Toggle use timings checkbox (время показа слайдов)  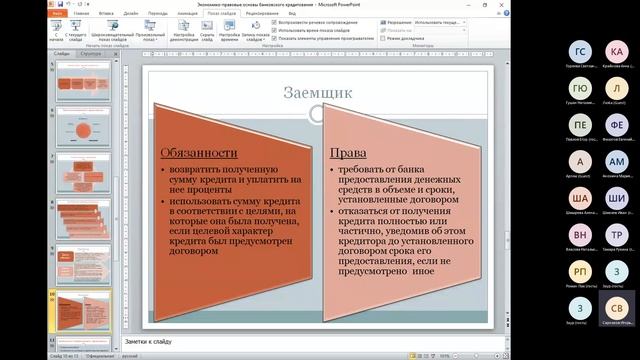pos(274,30)
